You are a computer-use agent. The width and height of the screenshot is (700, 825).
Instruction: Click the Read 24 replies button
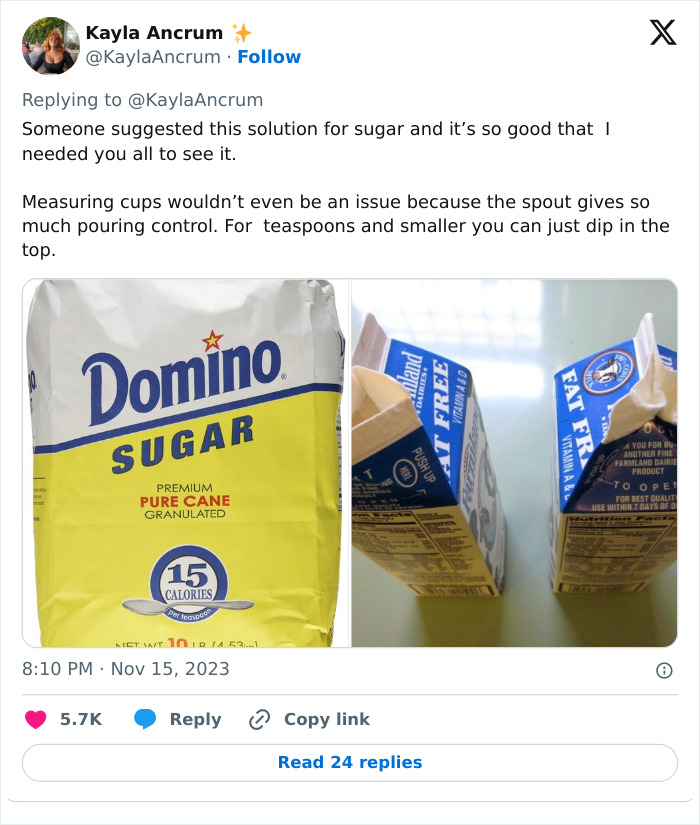[x=350, y=763]
